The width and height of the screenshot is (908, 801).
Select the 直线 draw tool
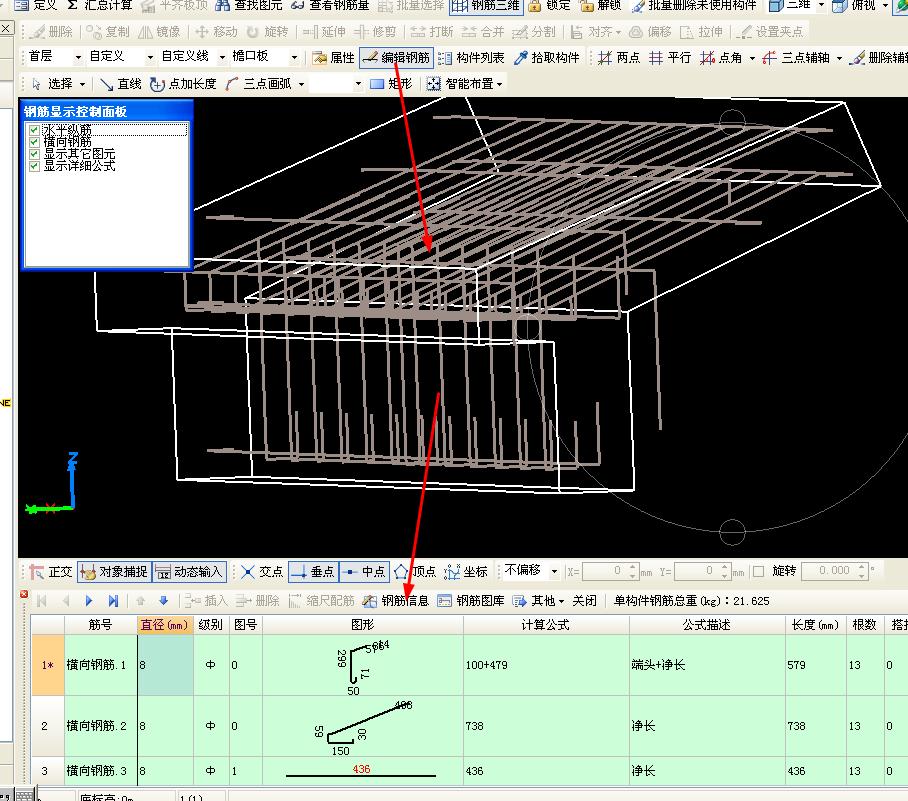120,84
